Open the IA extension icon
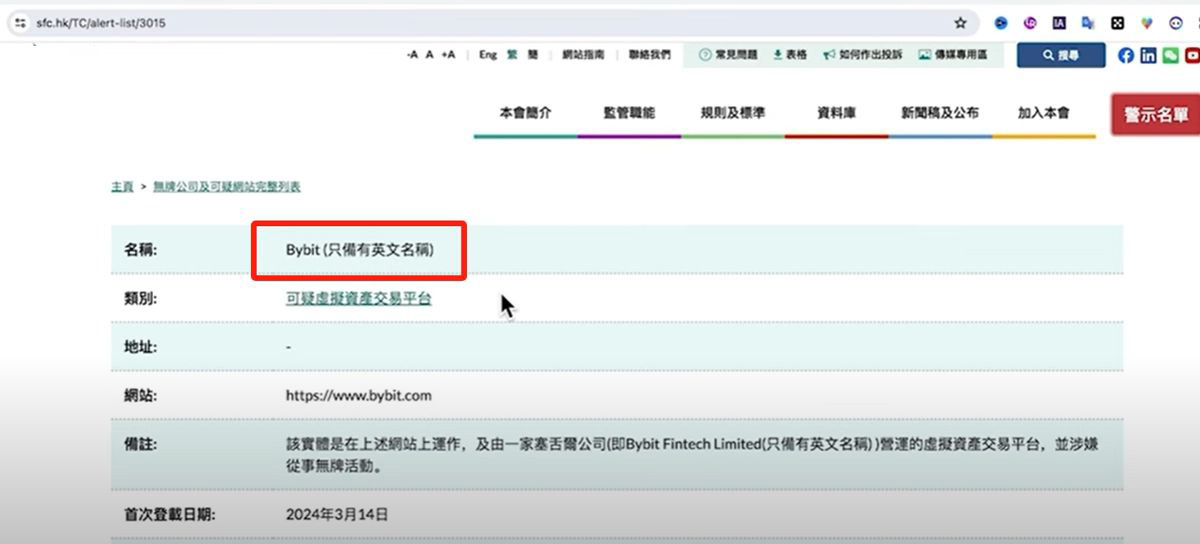This screenshot has width=1200, height=544. pos(1059,23)
